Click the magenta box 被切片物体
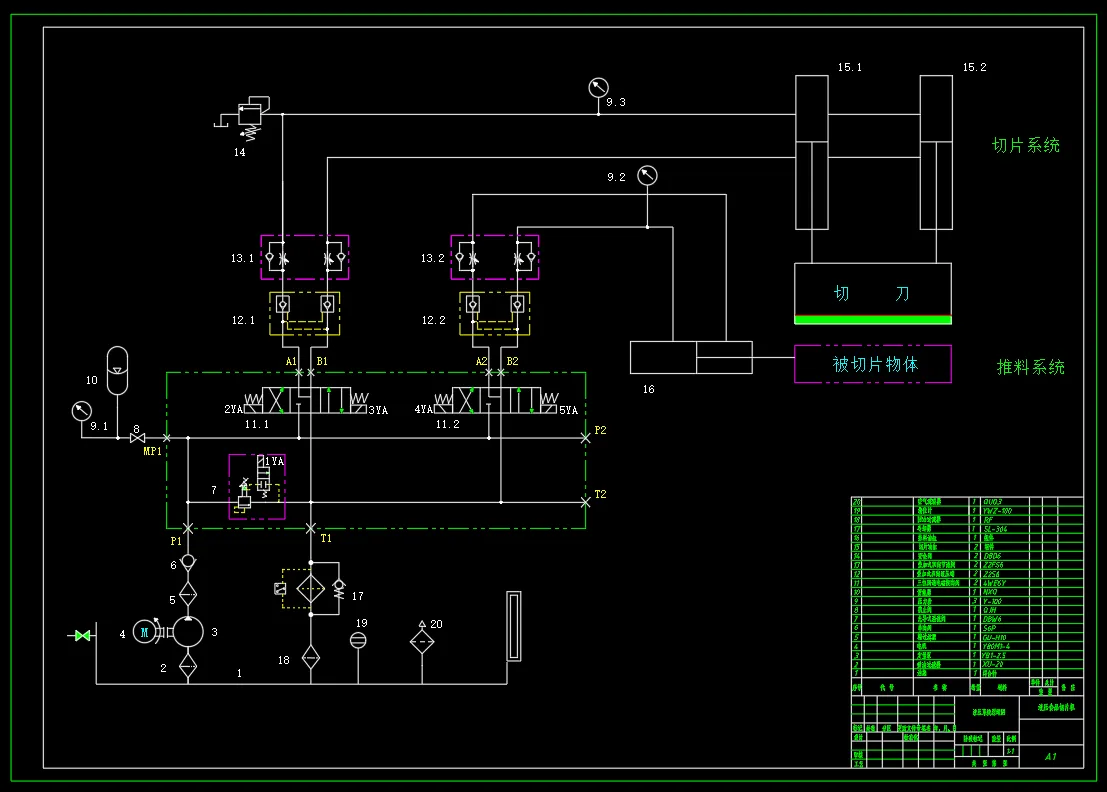1107x792 pixels. click(x=873, y=364)
